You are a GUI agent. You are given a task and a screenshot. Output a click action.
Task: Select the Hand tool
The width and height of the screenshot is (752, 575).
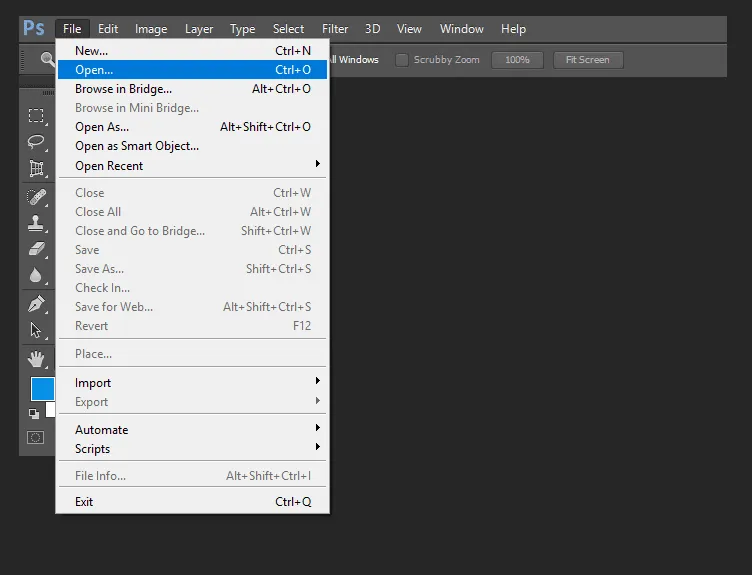coord(36,359)
